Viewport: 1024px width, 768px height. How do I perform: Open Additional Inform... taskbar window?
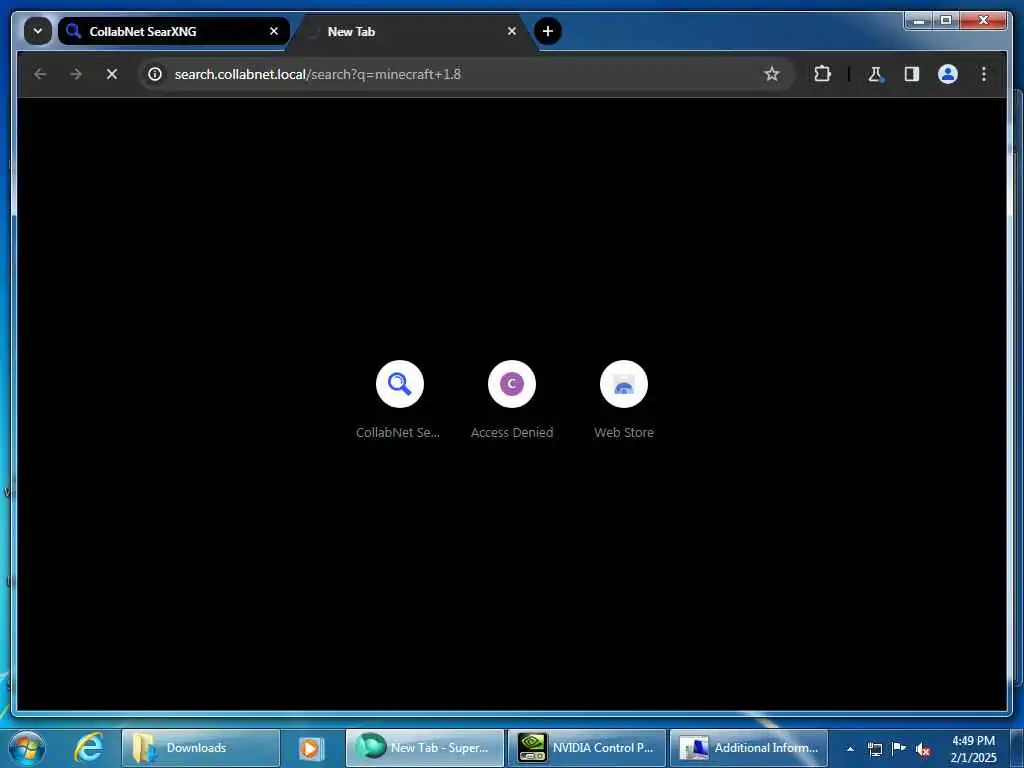pos(749,748)
